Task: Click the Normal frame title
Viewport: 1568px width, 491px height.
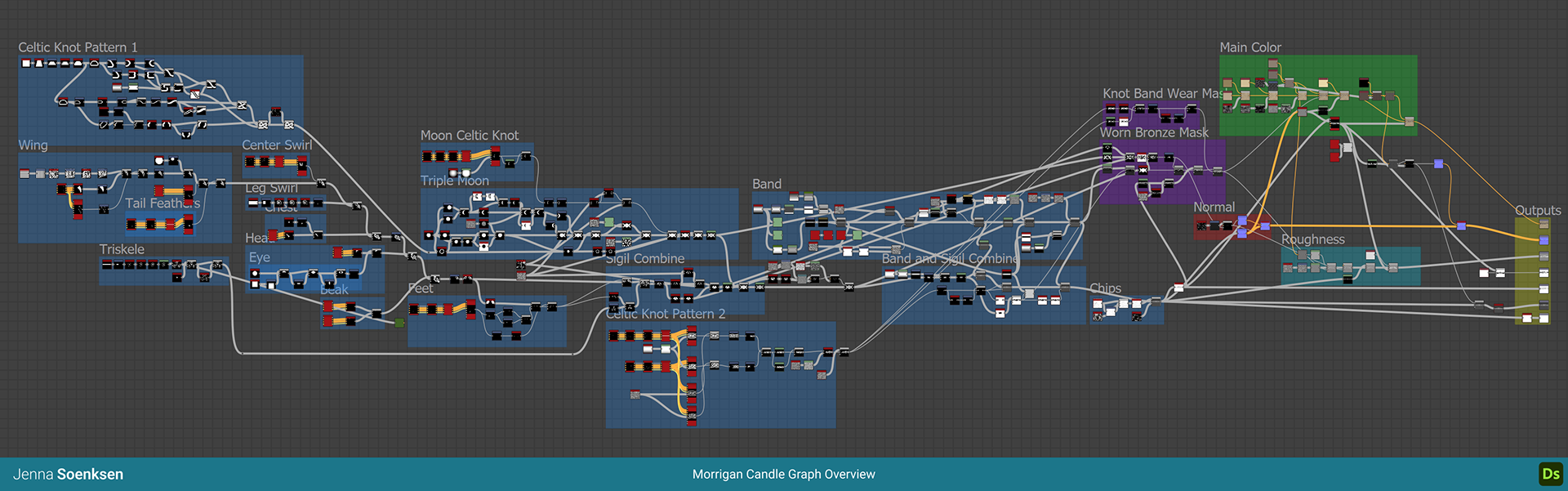Action: tap(1214, 208)
